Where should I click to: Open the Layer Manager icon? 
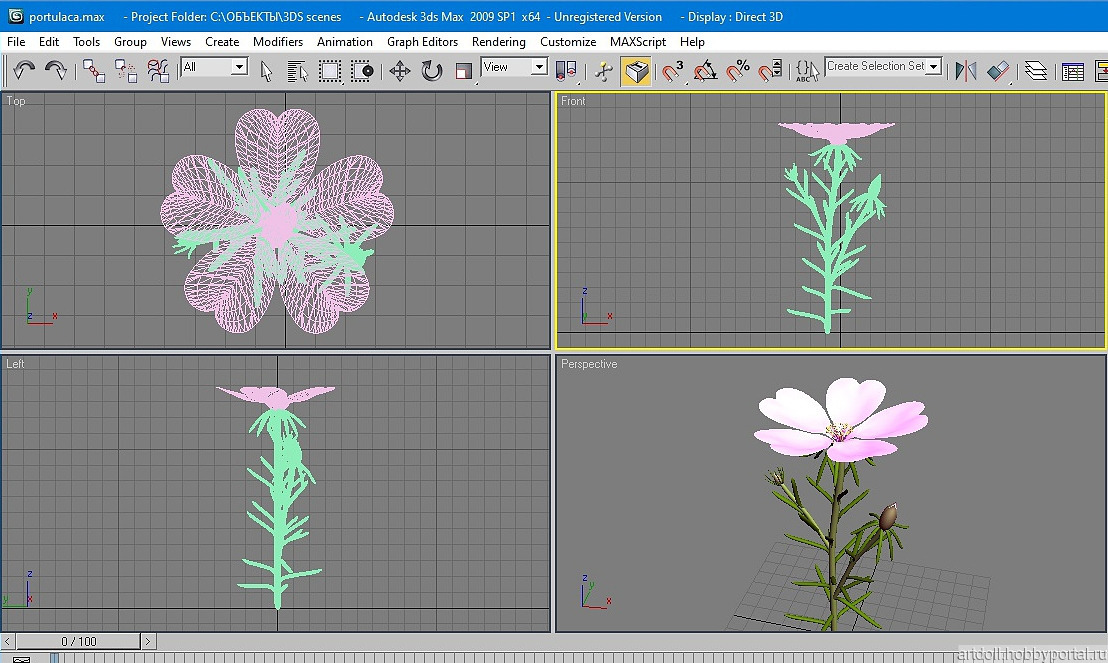point(1036,71)
